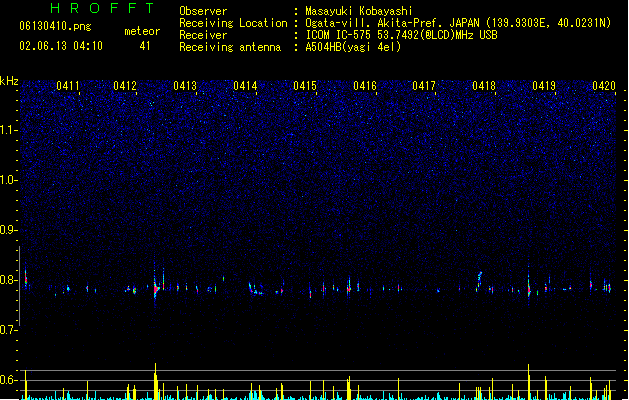Click observer name Masayuki Kobayashi
This screenshot has height=400, width=629.
tap(359, 11)
